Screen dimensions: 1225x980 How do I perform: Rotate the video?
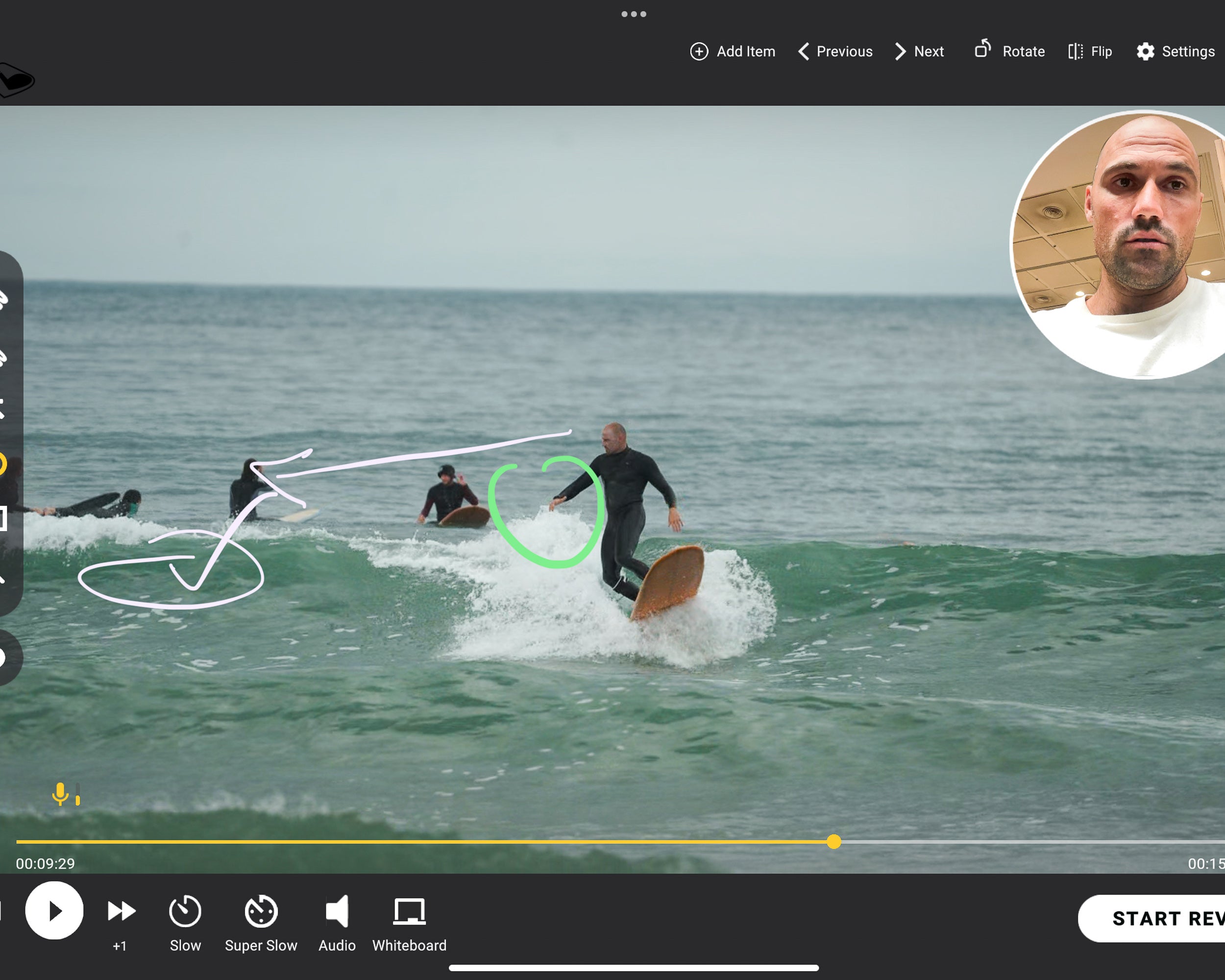[1010, 50]
